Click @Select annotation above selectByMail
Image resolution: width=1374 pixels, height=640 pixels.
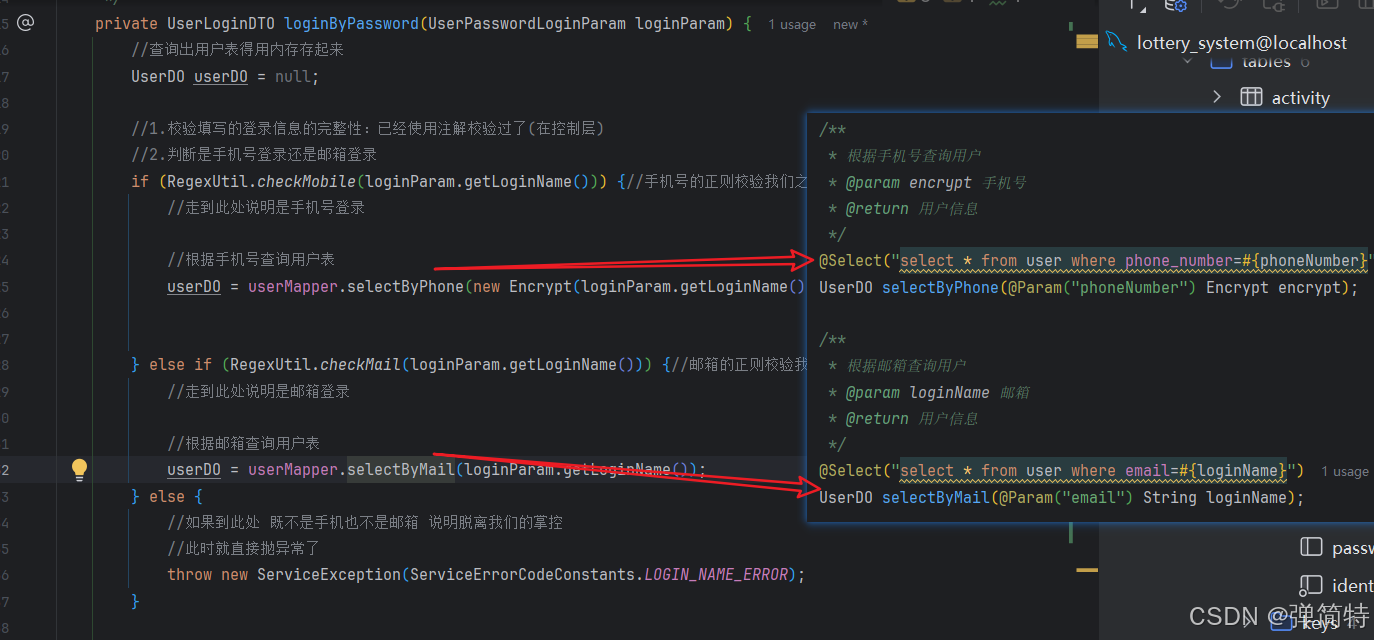point(850,471)
